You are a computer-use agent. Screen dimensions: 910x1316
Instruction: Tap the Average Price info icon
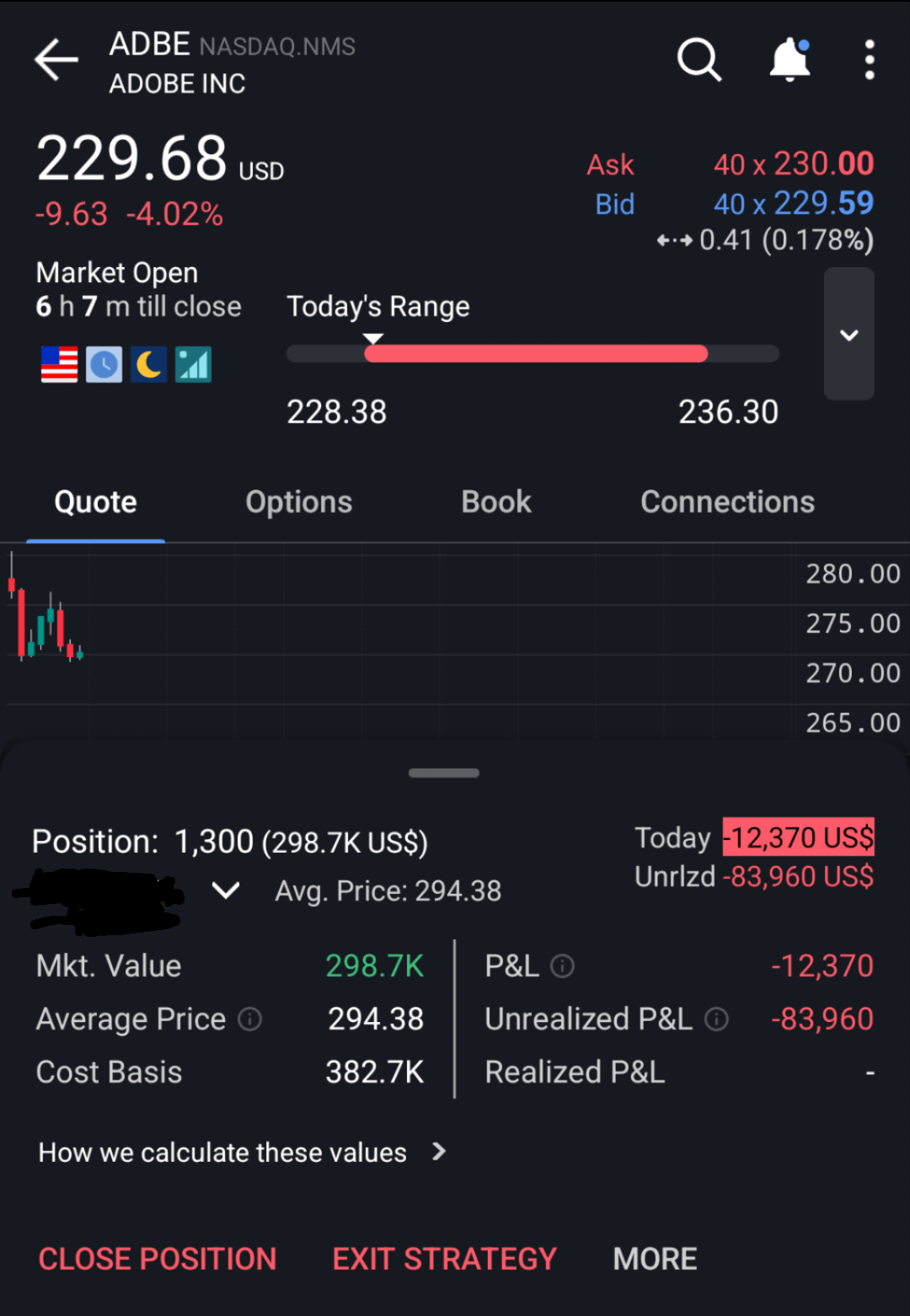point(250,1019)
